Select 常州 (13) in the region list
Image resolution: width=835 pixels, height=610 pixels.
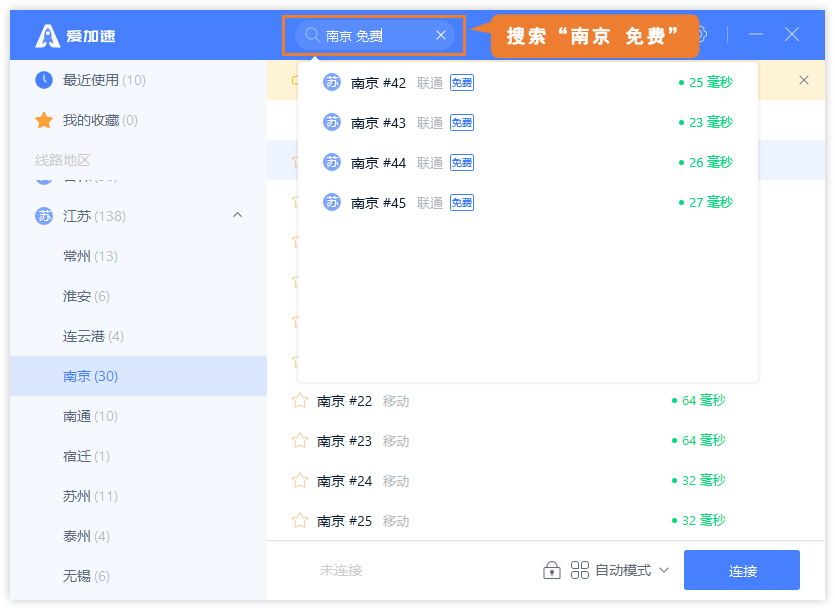click(138, 256)
